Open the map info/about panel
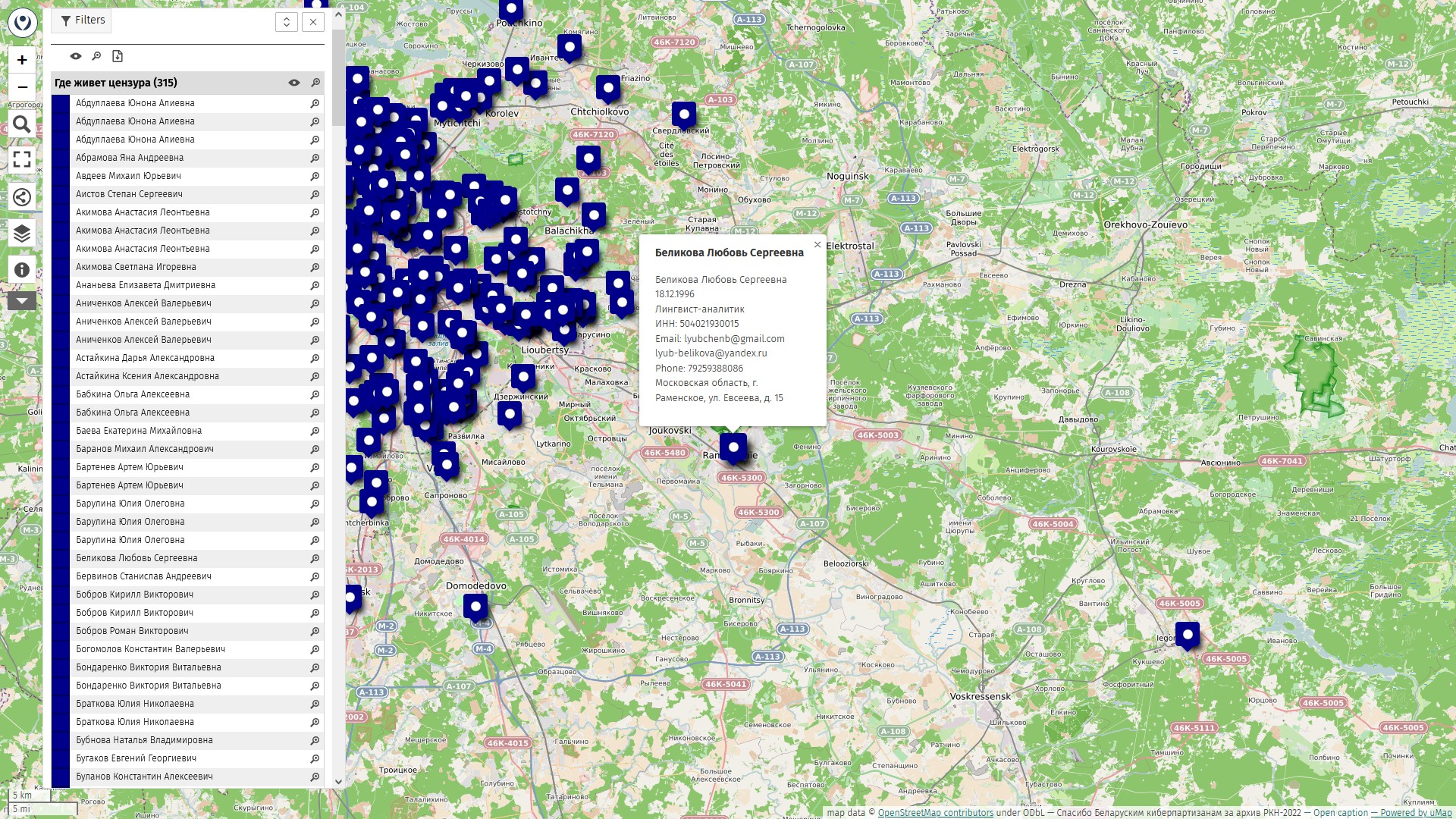This screenshot has width=1456, height=819. point(22,270)
